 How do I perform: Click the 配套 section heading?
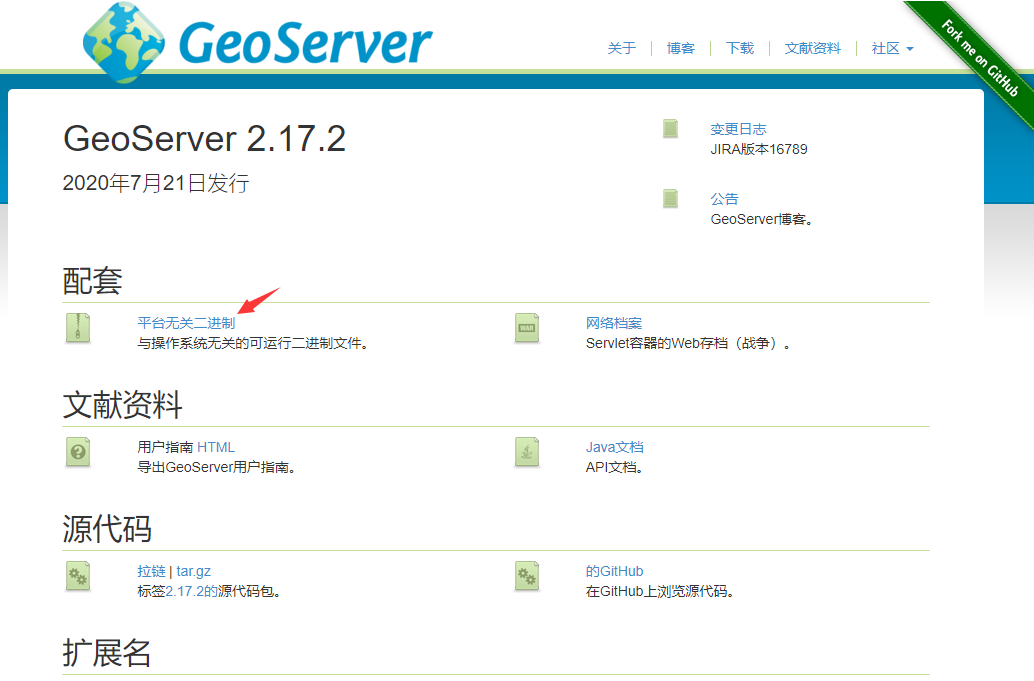(x=92, y=281)
